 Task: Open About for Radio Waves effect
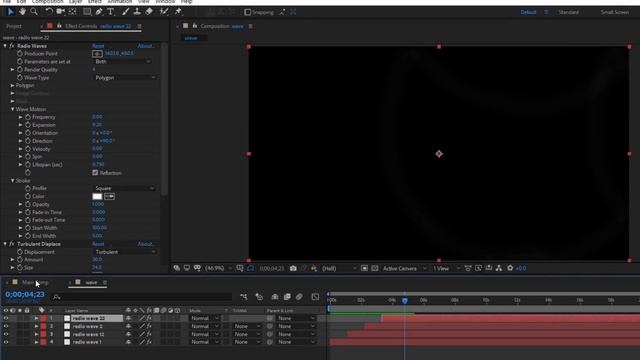[x=146, y=46]
